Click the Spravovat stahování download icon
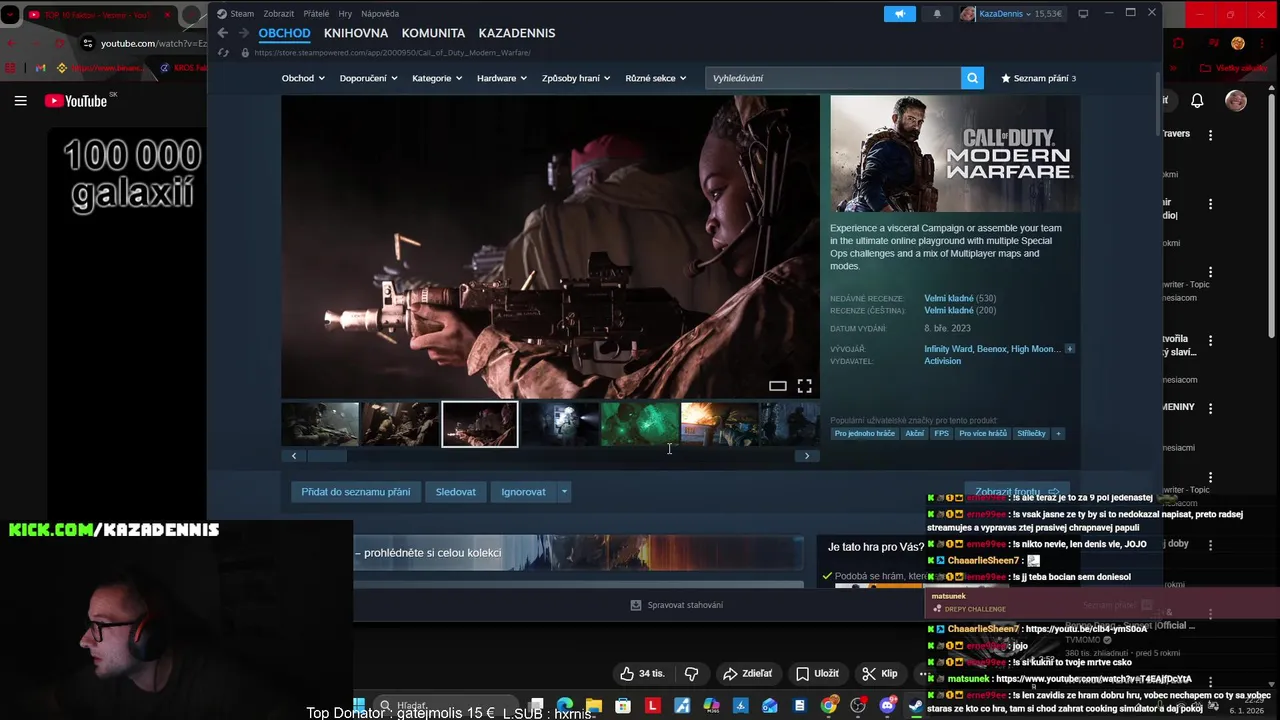The image size is (1280, 720). pyautogui.click(x=636, y=605)
